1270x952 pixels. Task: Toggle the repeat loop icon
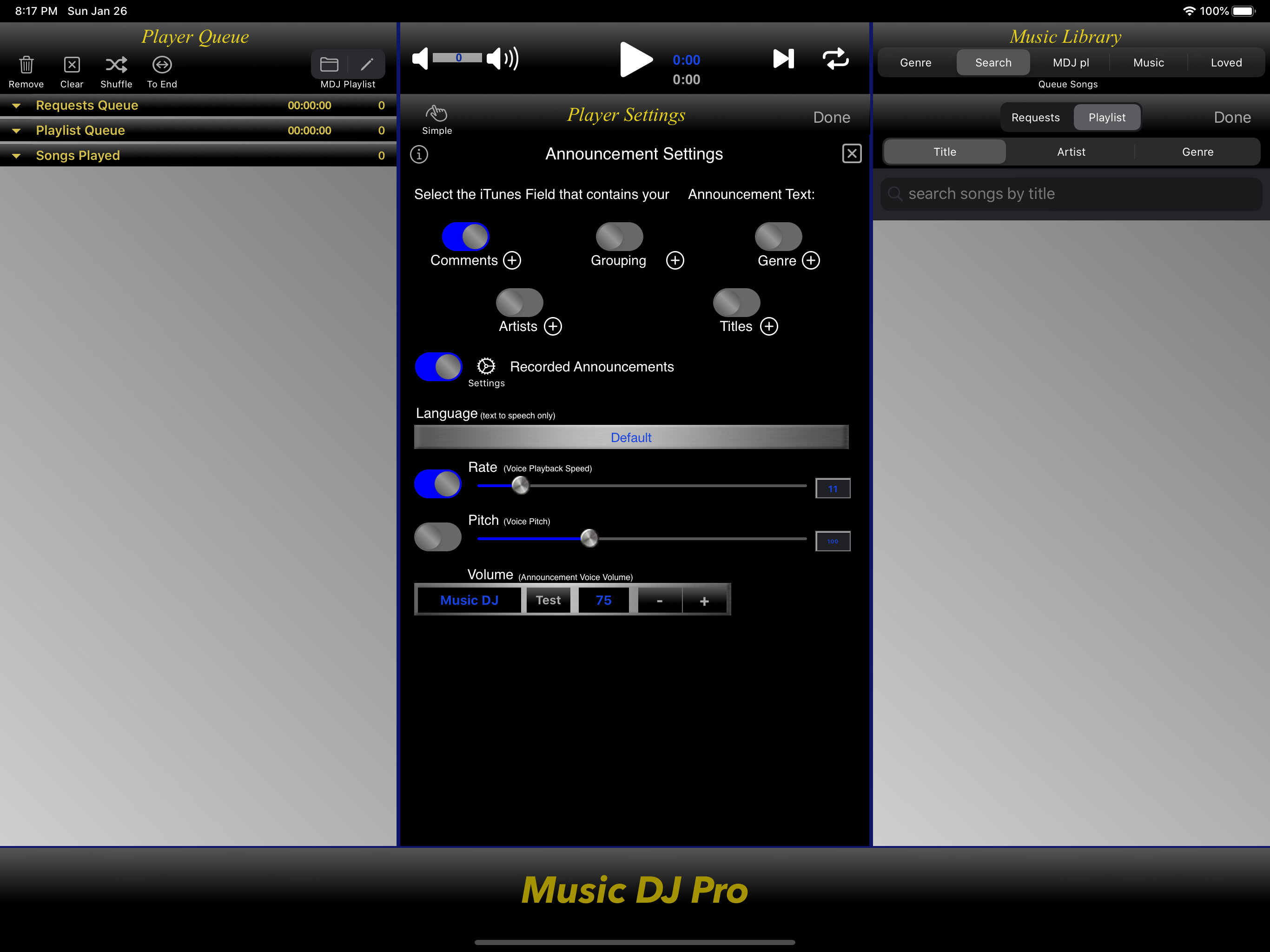pos(835,59)
